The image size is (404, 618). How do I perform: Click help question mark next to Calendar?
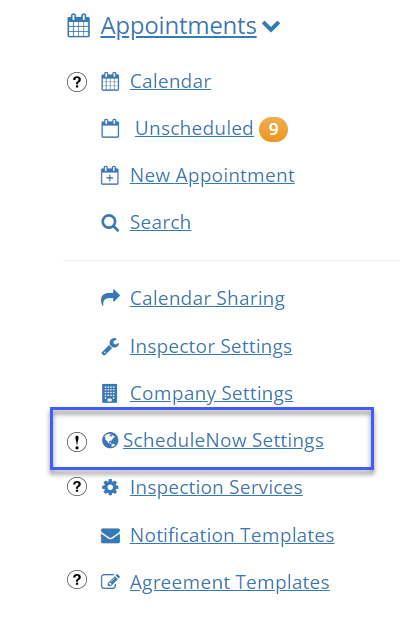coord(77,82)
